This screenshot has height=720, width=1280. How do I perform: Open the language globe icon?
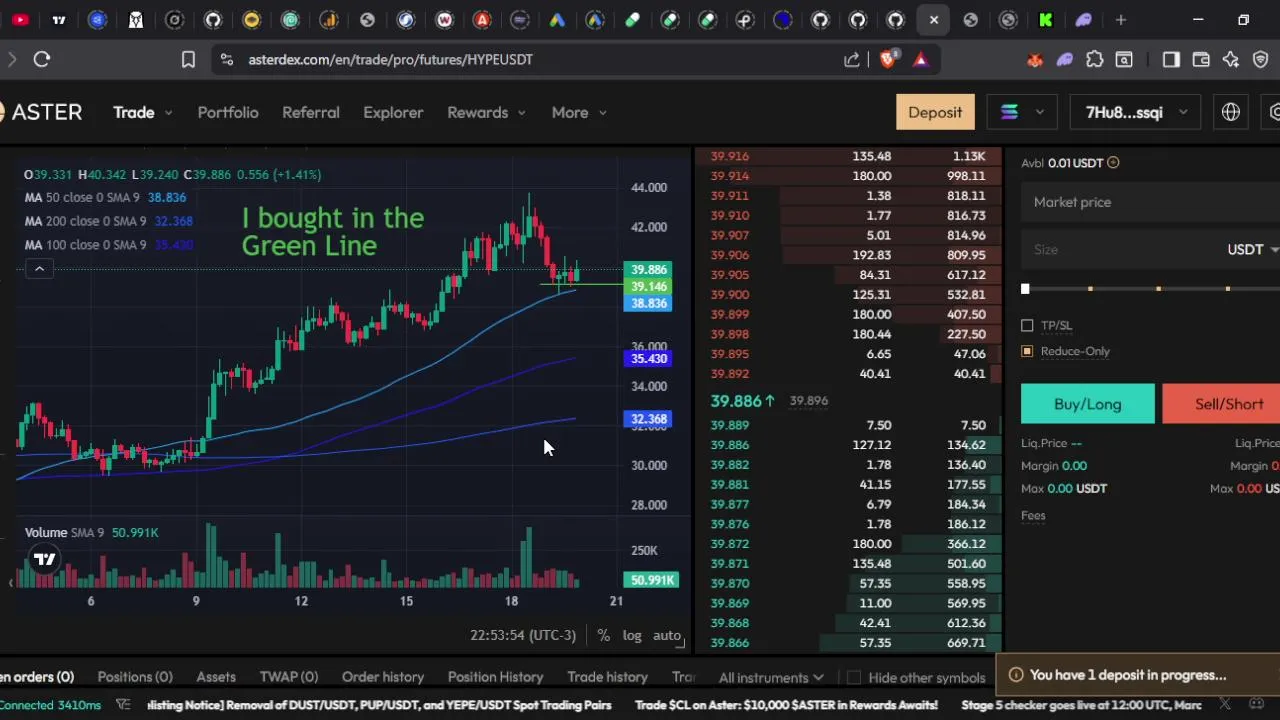[x=1231, y=112]
